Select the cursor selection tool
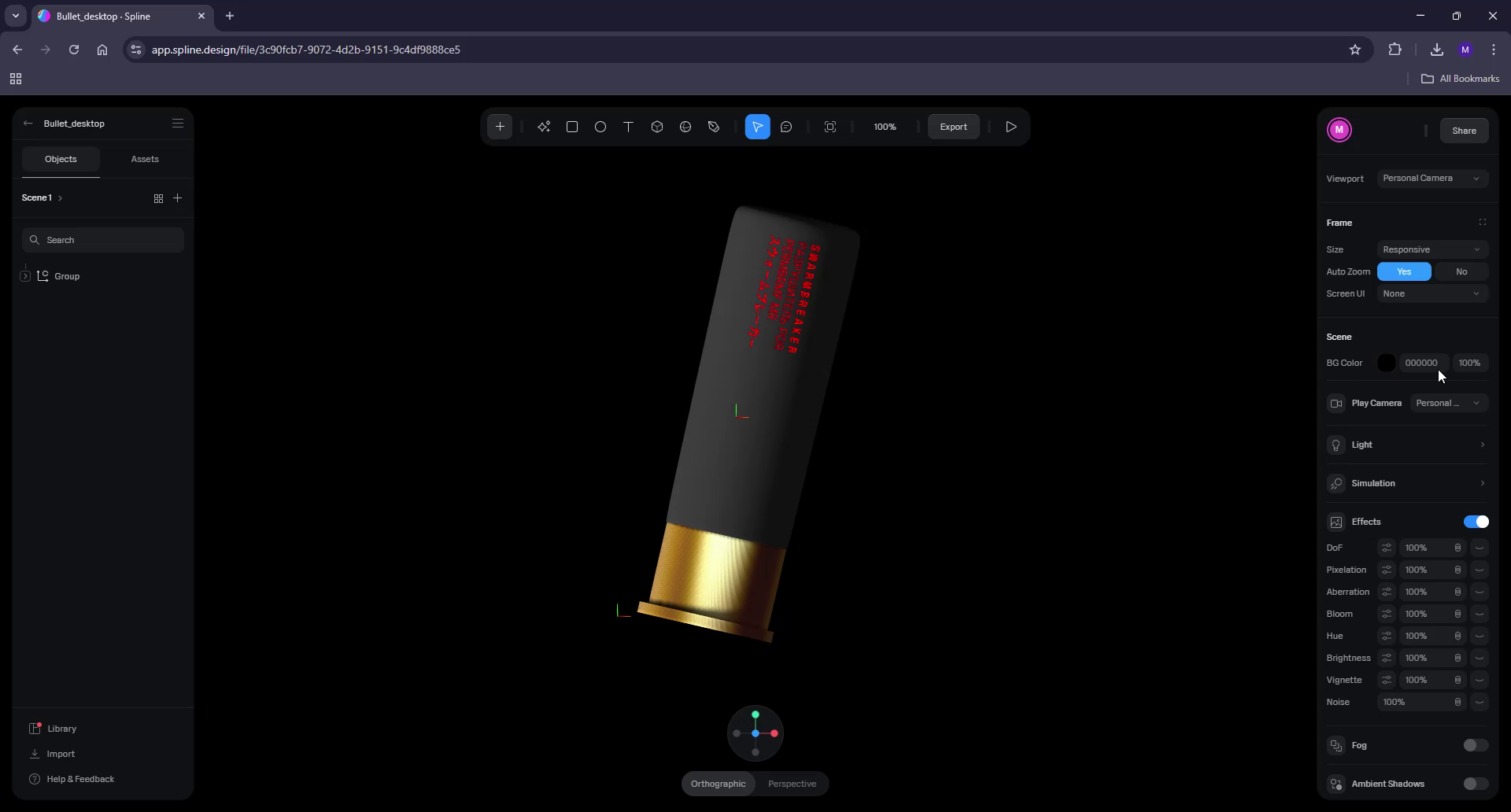 point(758,127)
